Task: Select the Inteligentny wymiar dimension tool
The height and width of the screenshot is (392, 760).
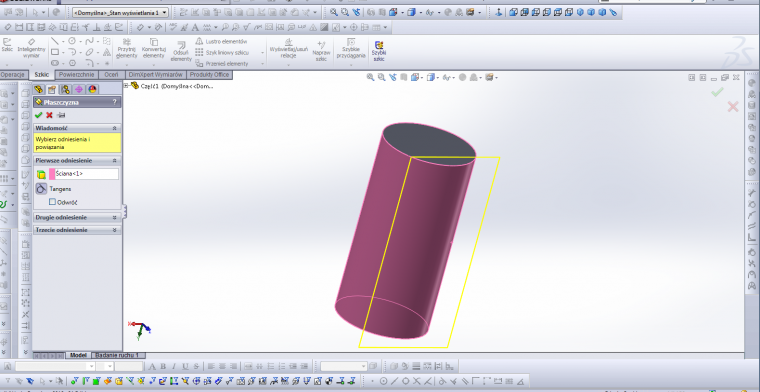Action: [32, 48]
